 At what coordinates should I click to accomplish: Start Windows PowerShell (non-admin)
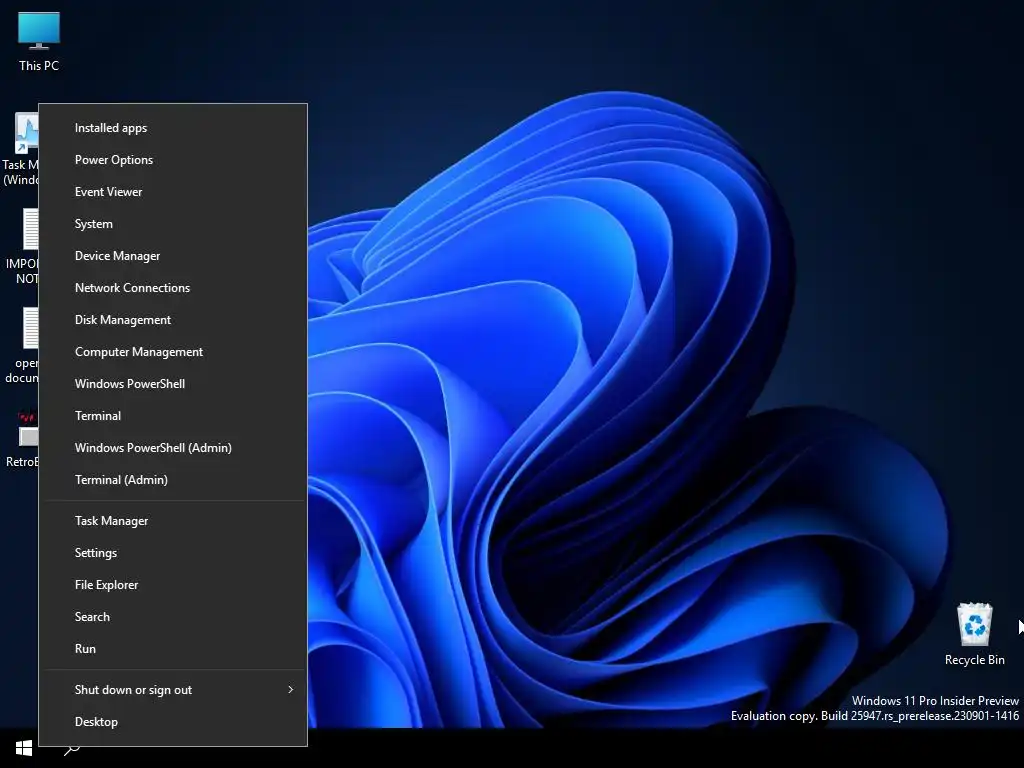tap(173, 384)
